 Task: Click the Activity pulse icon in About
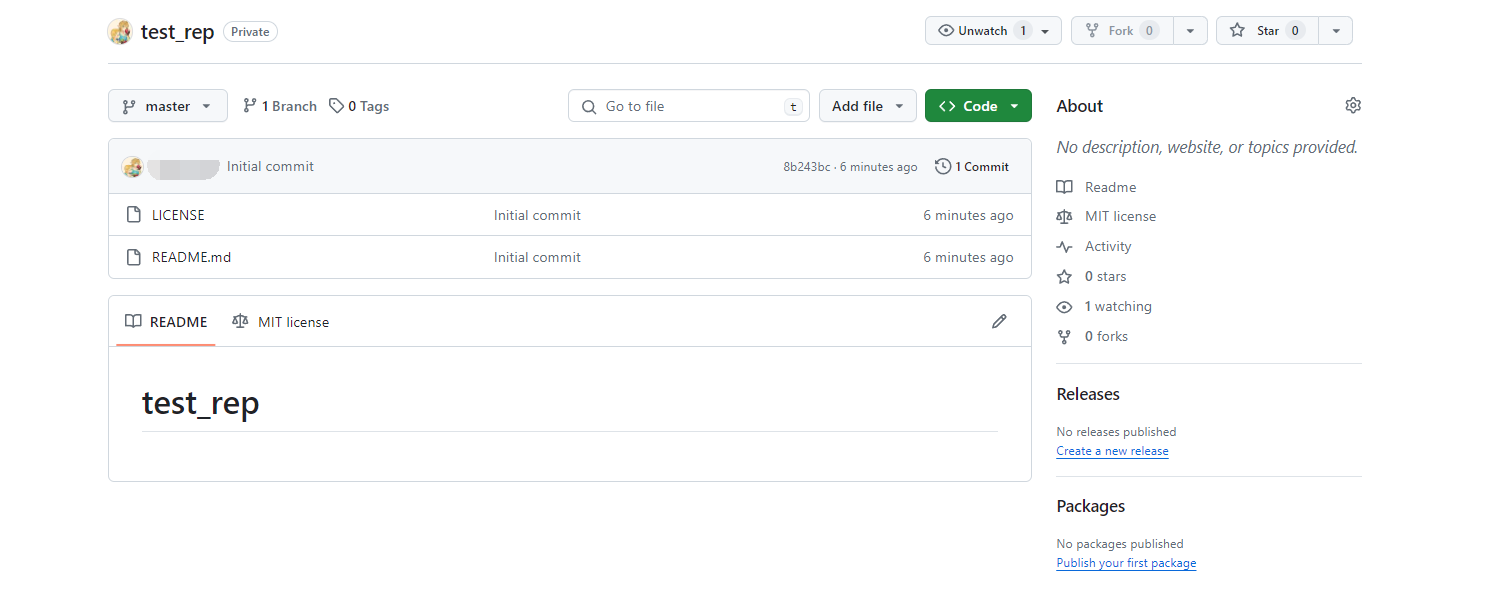(1064, 247)
